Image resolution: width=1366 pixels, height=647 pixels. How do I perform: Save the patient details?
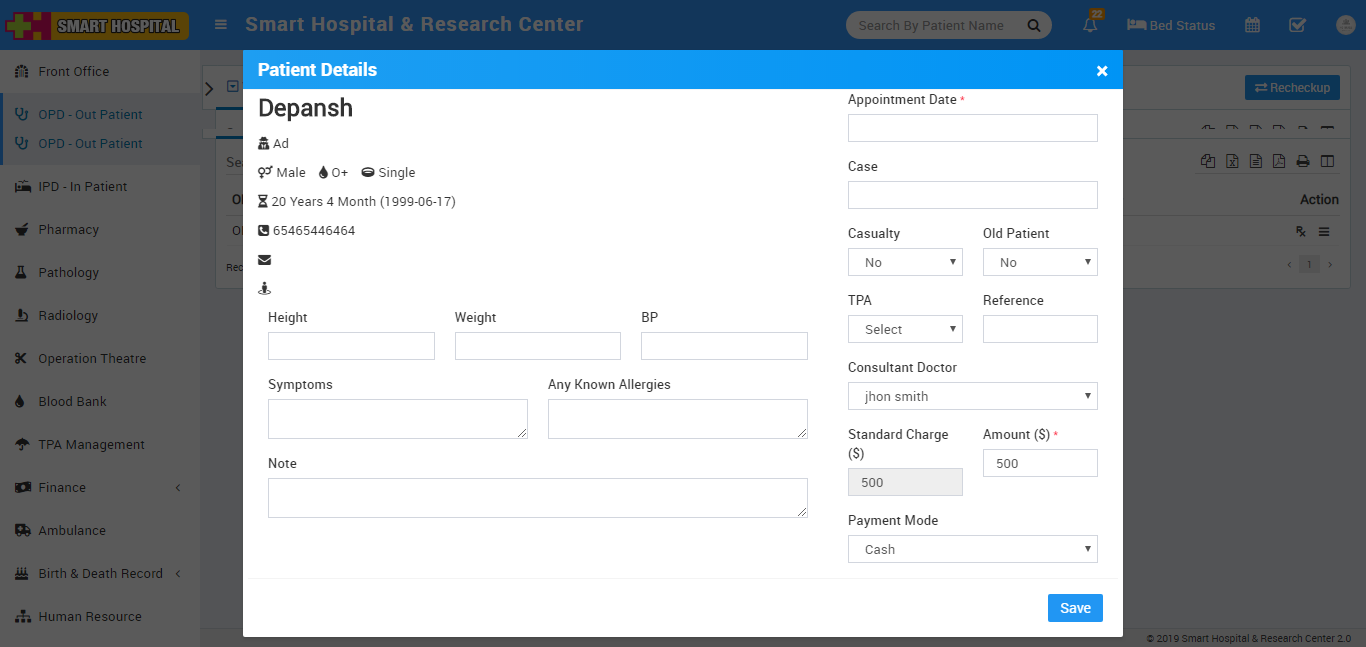[x=1075, y=608]
